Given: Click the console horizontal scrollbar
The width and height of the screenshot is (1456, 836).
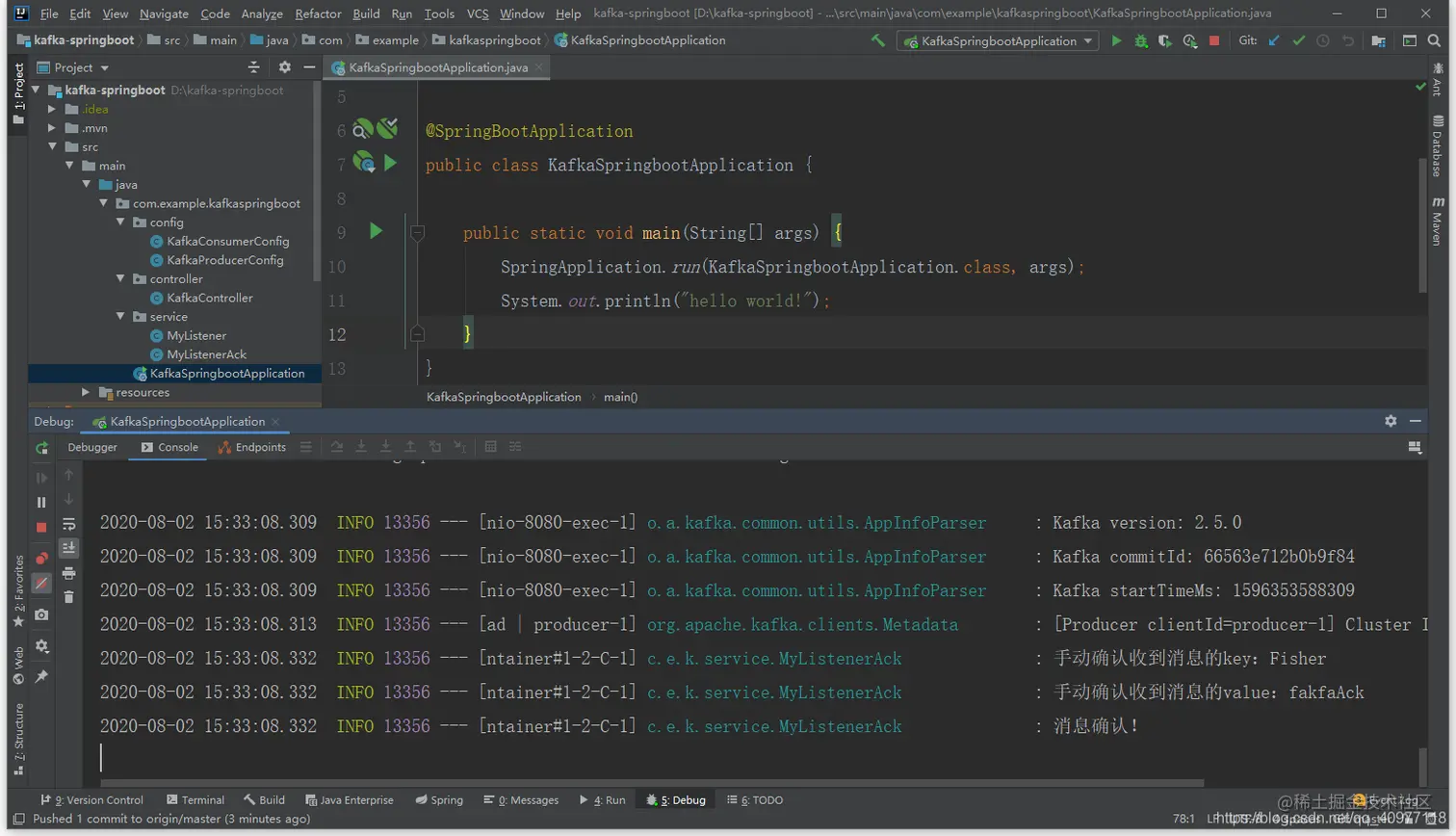Looking at the screenshot, I should (652, 783).
